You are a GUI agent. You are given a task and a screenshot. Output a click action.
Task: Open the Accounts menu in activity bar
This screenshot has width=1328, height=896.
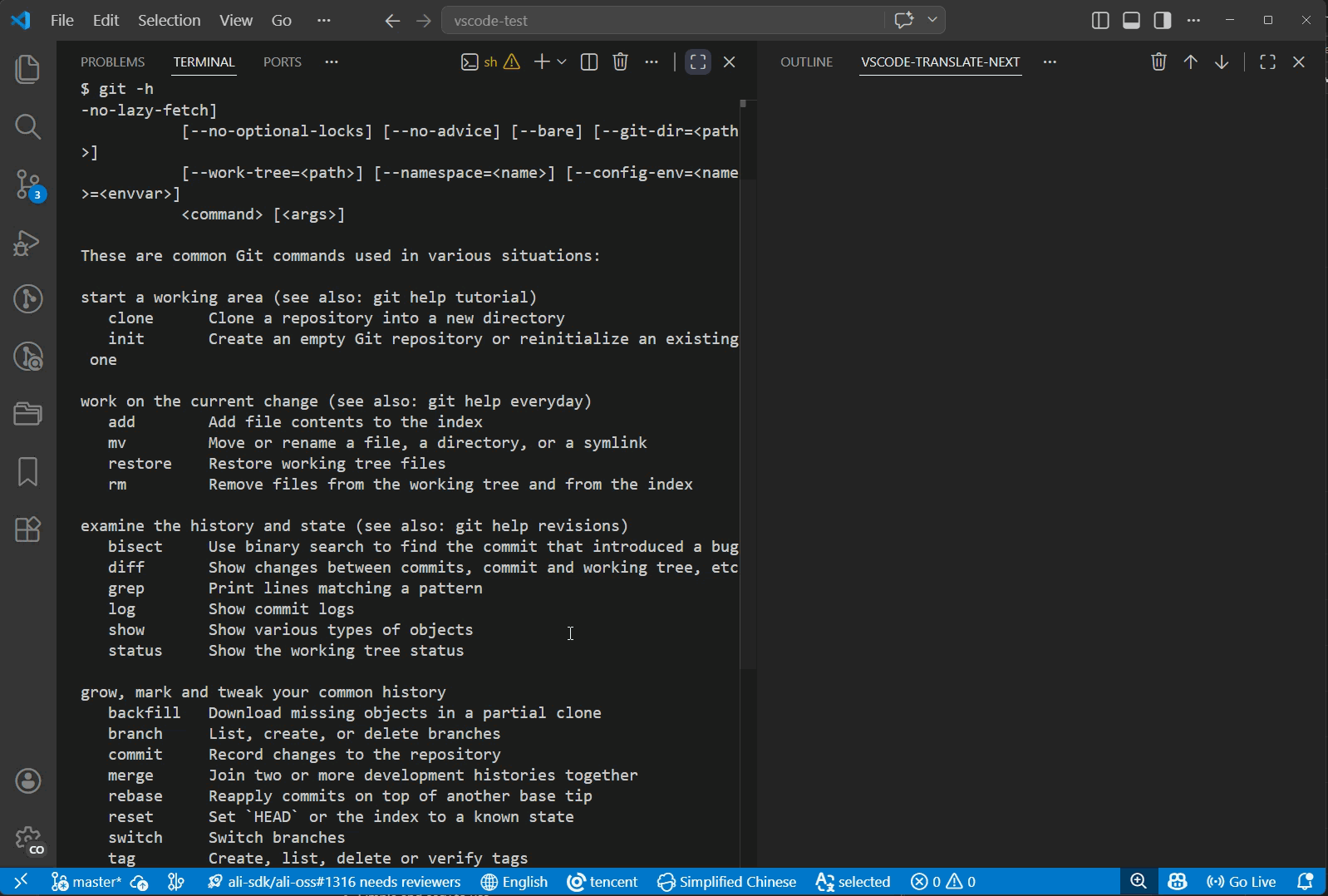27,780
